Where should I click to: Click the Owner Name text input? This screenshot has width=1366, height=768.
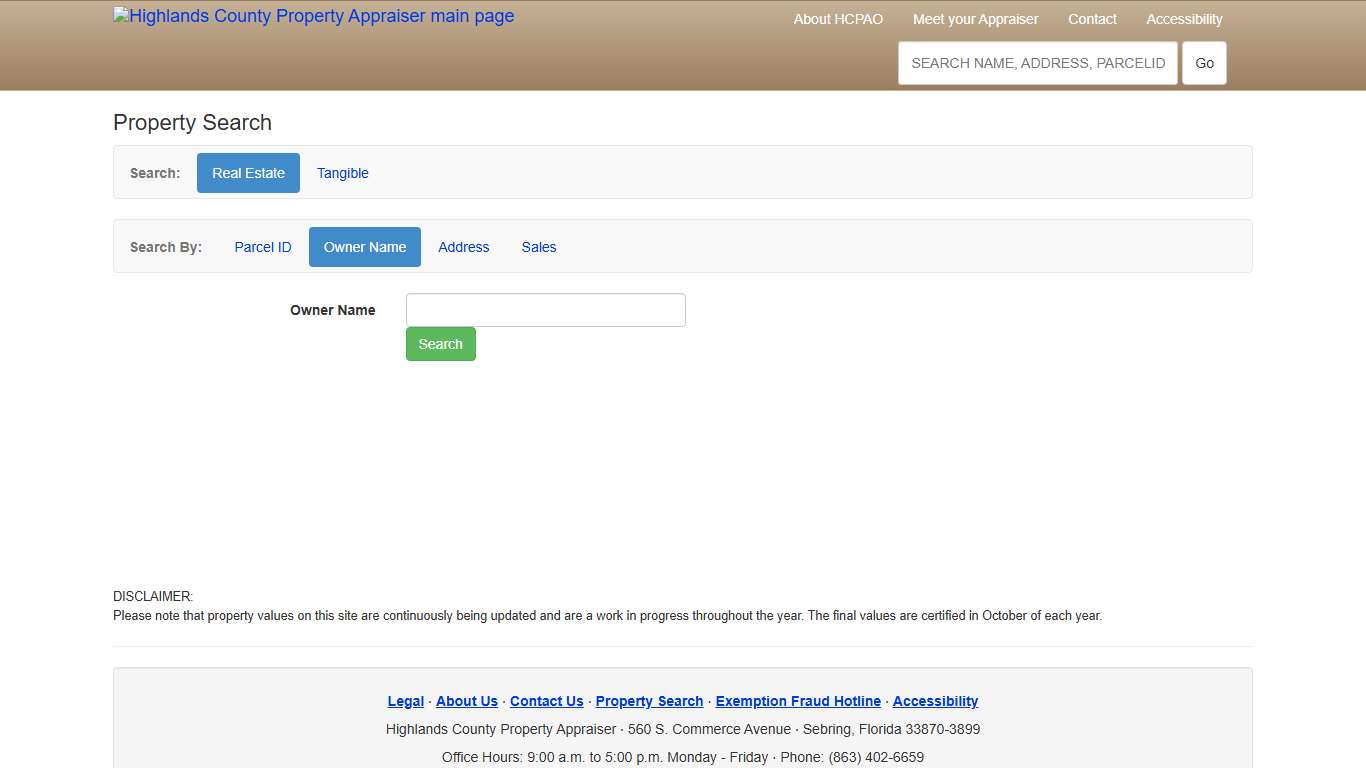(x=545, y=310)
